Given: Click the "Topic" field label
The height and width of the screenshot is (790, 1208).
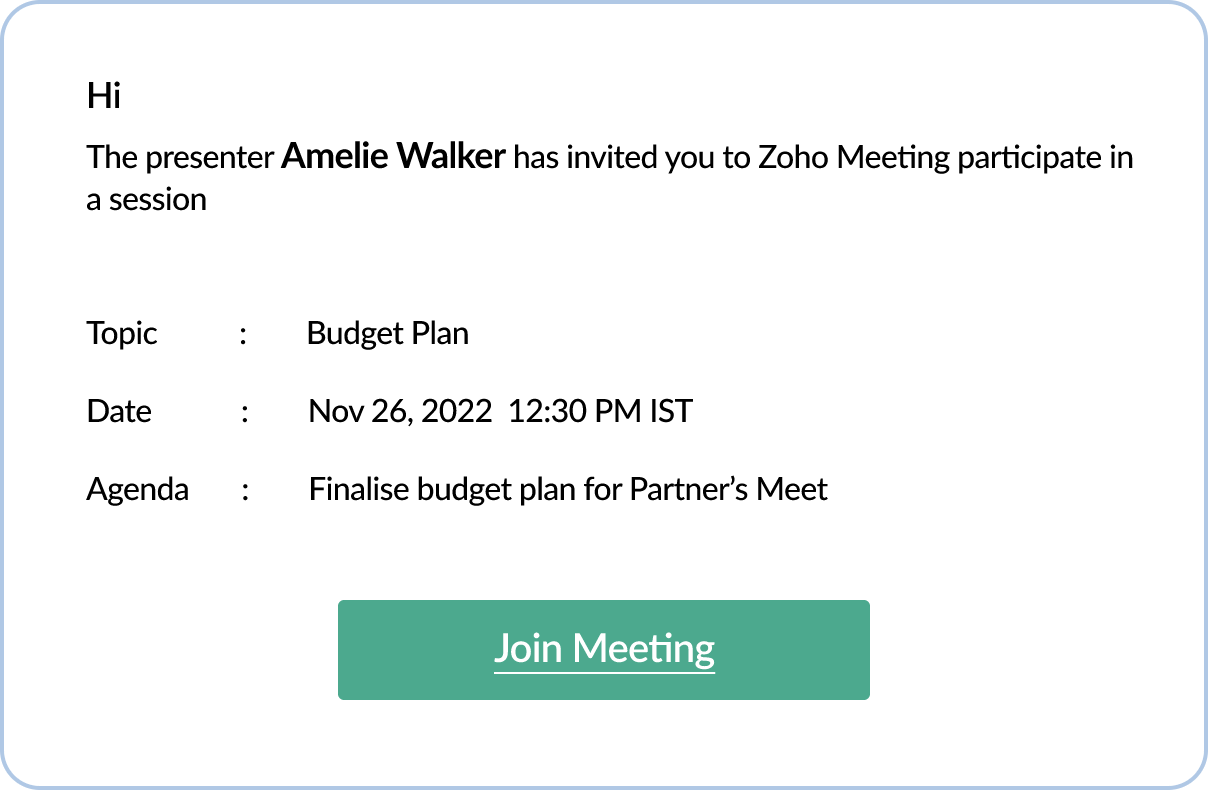Looking at the screenshot, I should point(122,333).
